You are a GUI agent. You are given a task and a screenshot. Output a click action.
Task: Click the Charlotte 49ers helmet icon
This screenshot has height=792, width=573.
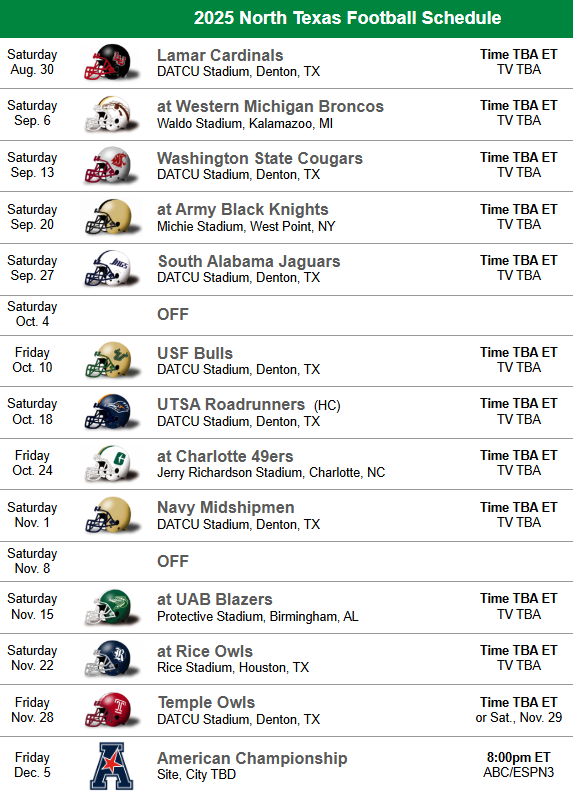point(111,464)
